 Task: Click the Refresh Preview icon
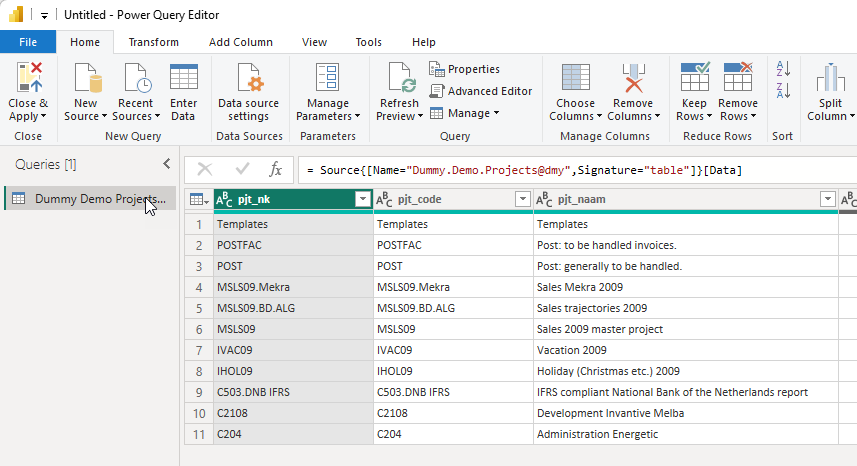pos(399,78)
